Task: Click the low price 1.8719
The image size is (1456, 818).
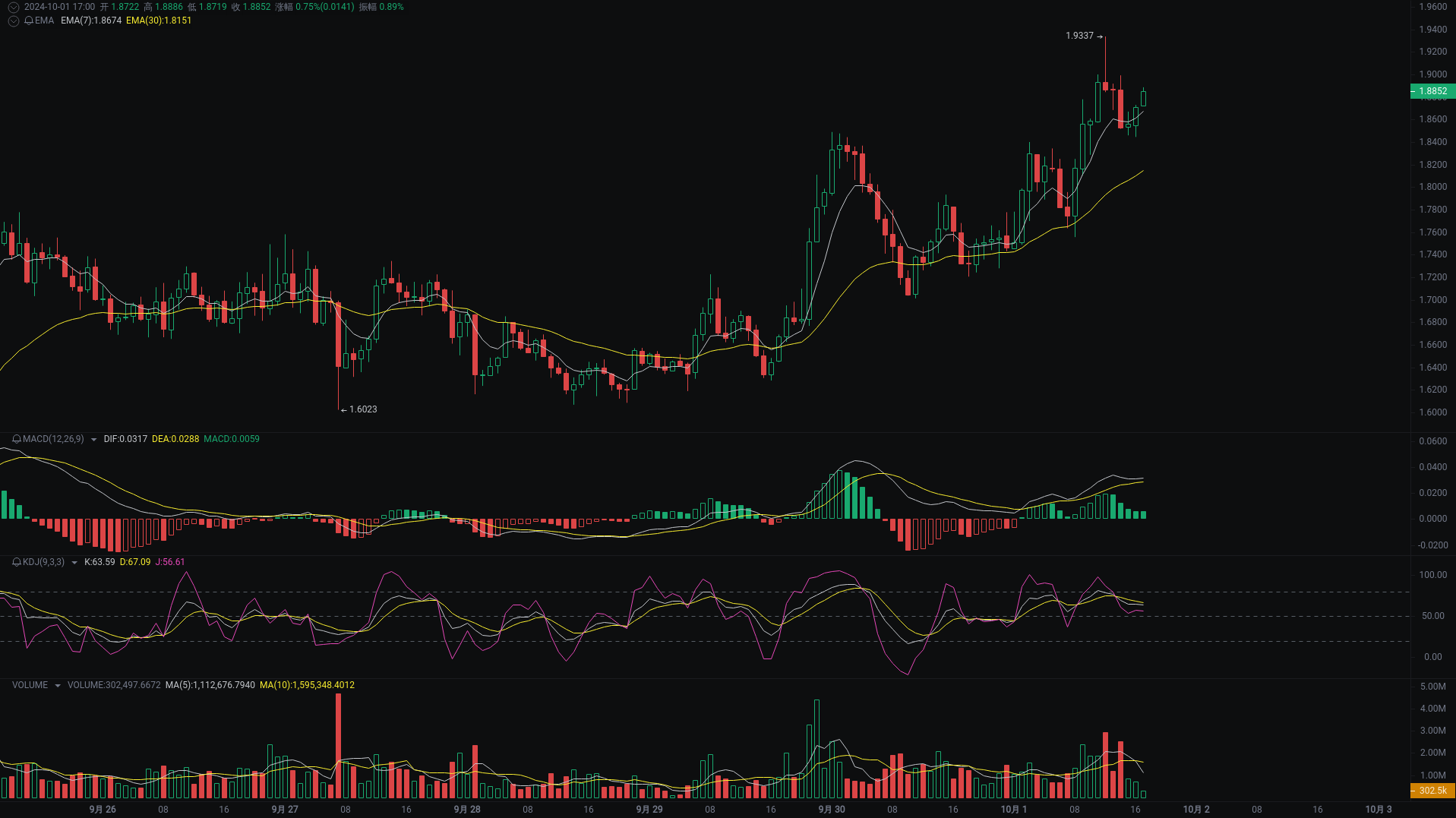Action: tap(213, 7)
